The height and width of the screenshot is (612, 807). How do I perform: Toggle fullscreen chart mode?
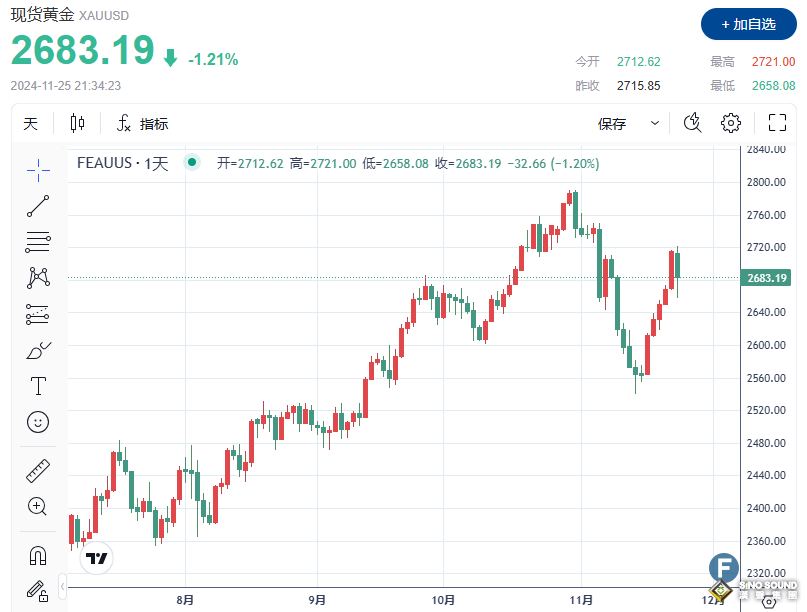click(777, 122)
